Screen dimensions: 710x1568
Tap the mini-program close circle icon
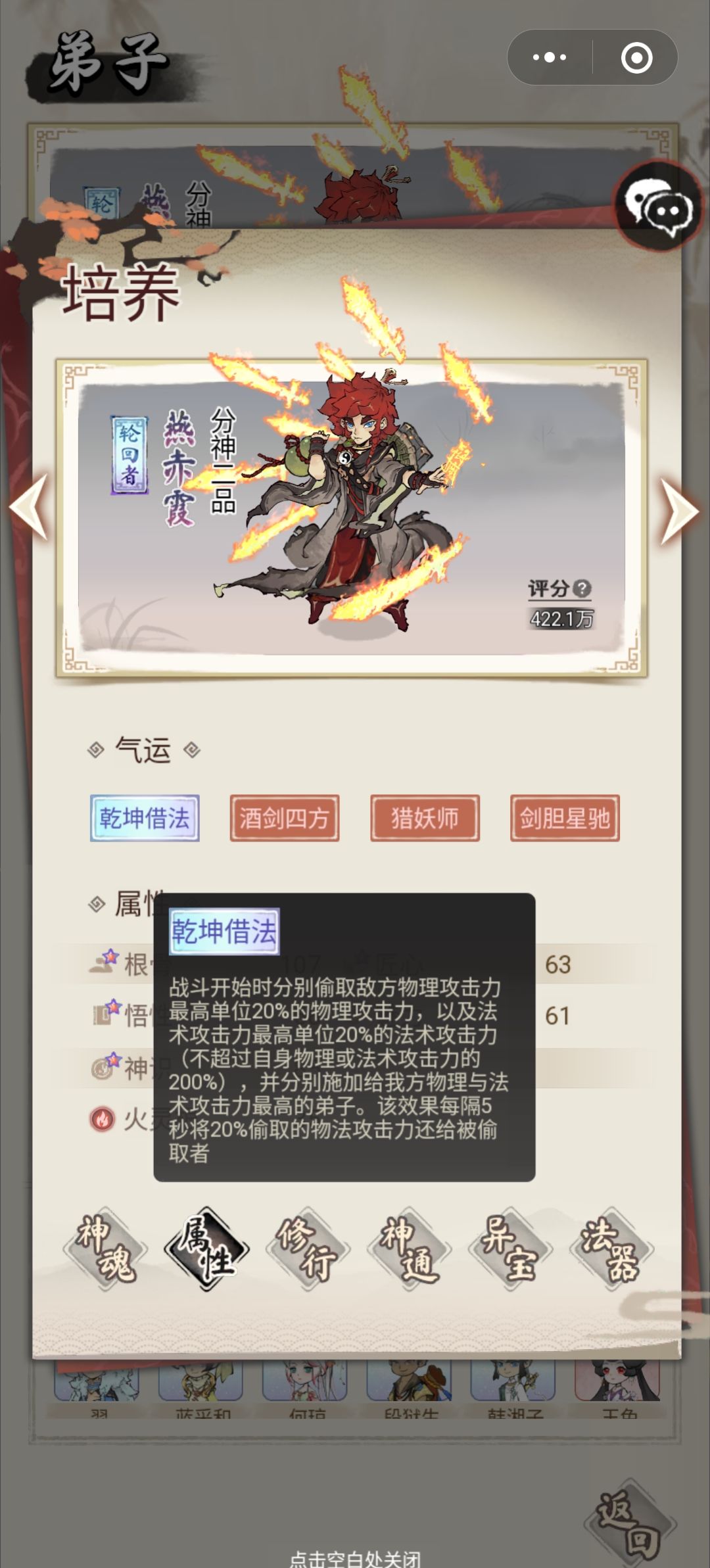636,57
